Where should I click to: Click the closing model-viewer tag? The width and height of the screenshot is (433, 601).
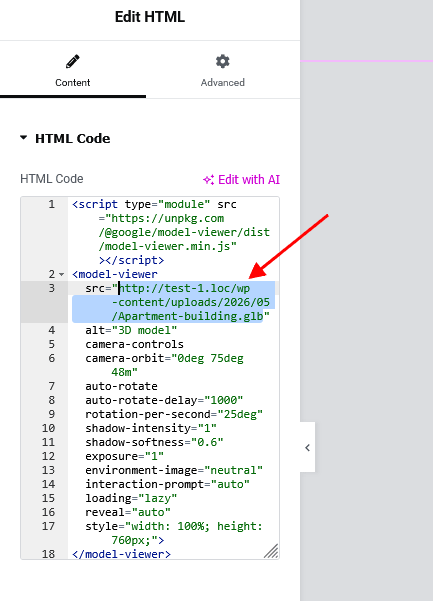click(x=121, y=554)
